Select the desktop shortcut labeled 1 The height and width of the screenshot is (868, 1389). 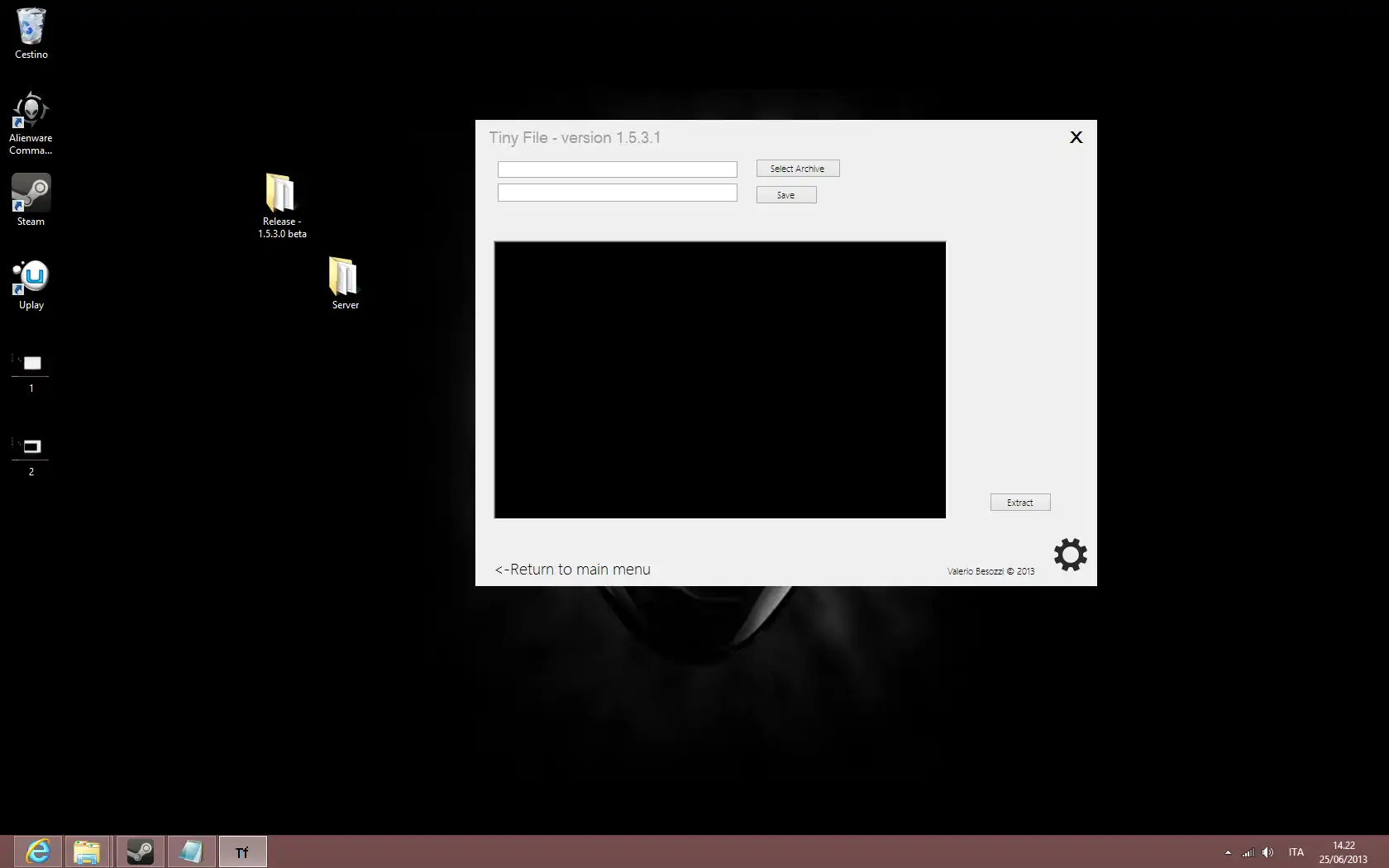click(31, 372)
